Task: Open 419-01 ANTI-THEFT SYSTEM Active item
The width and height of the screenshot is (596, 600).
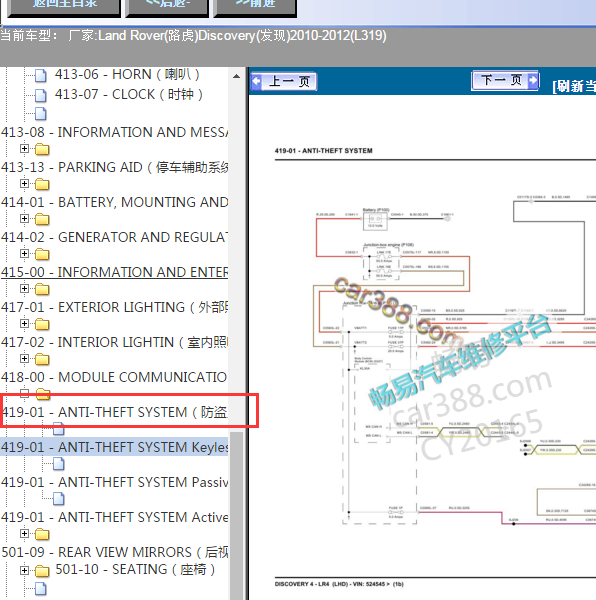Action: tap(114, 517)
